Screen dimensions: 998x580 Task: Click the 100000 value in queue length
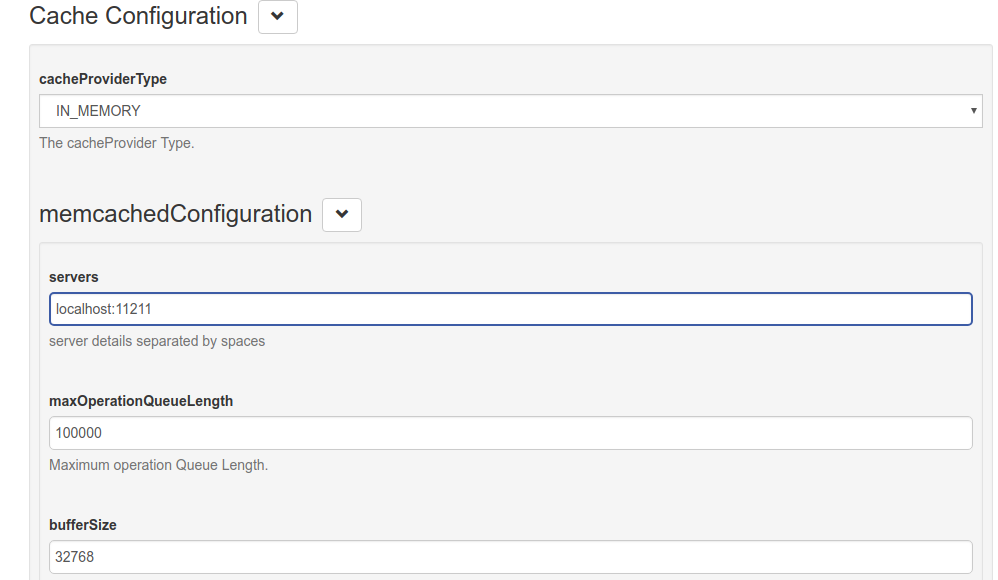click(79, 433)
